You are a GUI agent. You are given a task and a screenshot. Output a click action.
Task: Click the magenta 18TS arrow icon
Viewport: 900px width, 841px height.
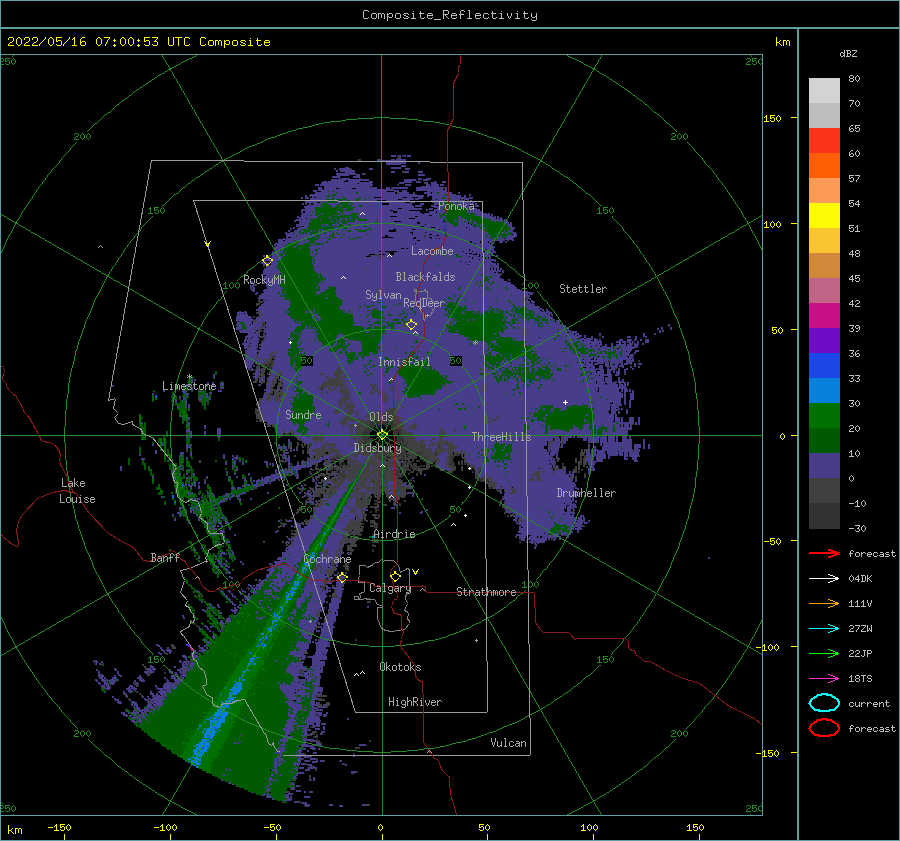[x=824, y=679]
